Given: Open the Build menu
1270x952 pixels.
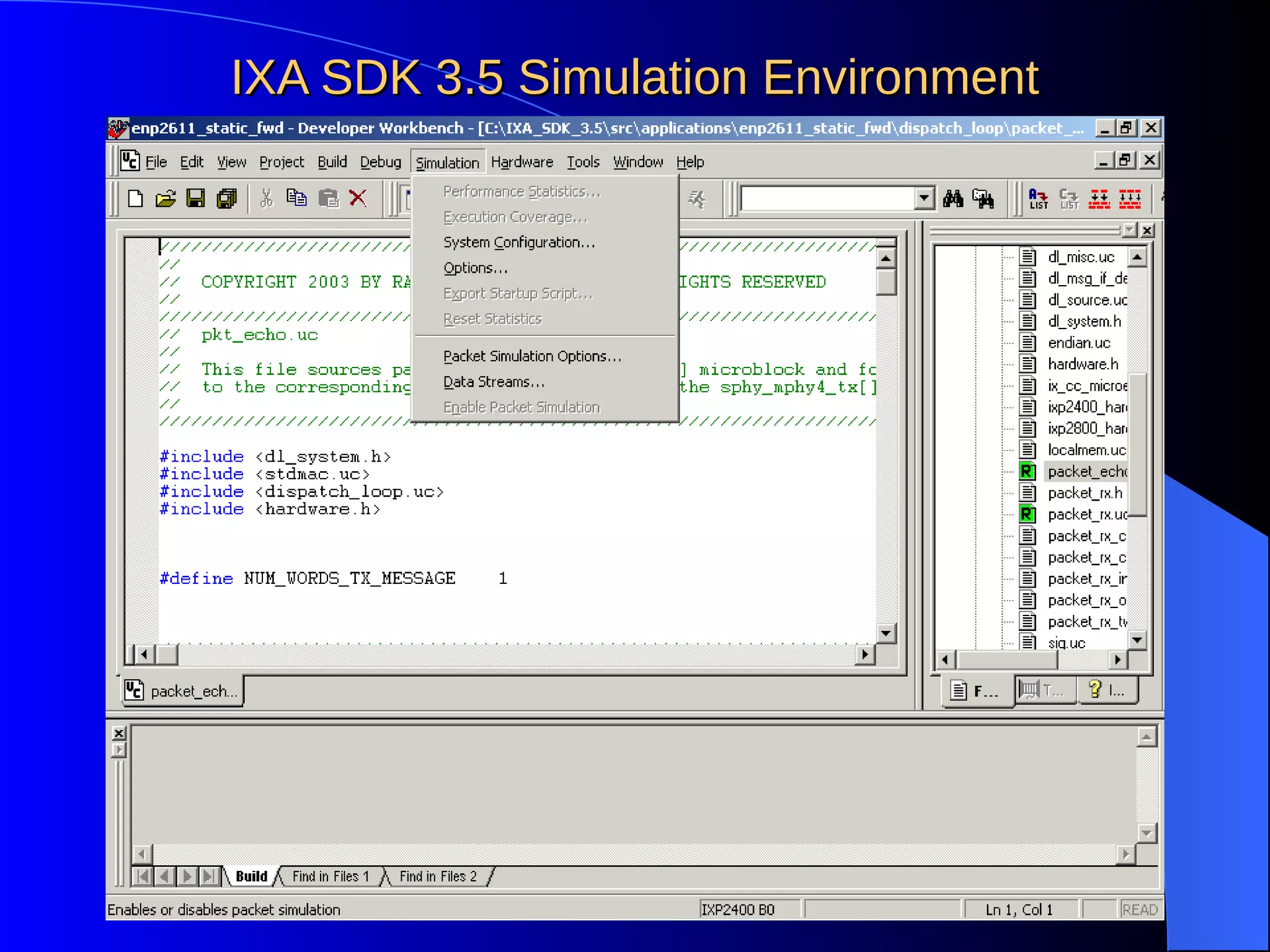Looking at the screenshot, I should (332, 162).
